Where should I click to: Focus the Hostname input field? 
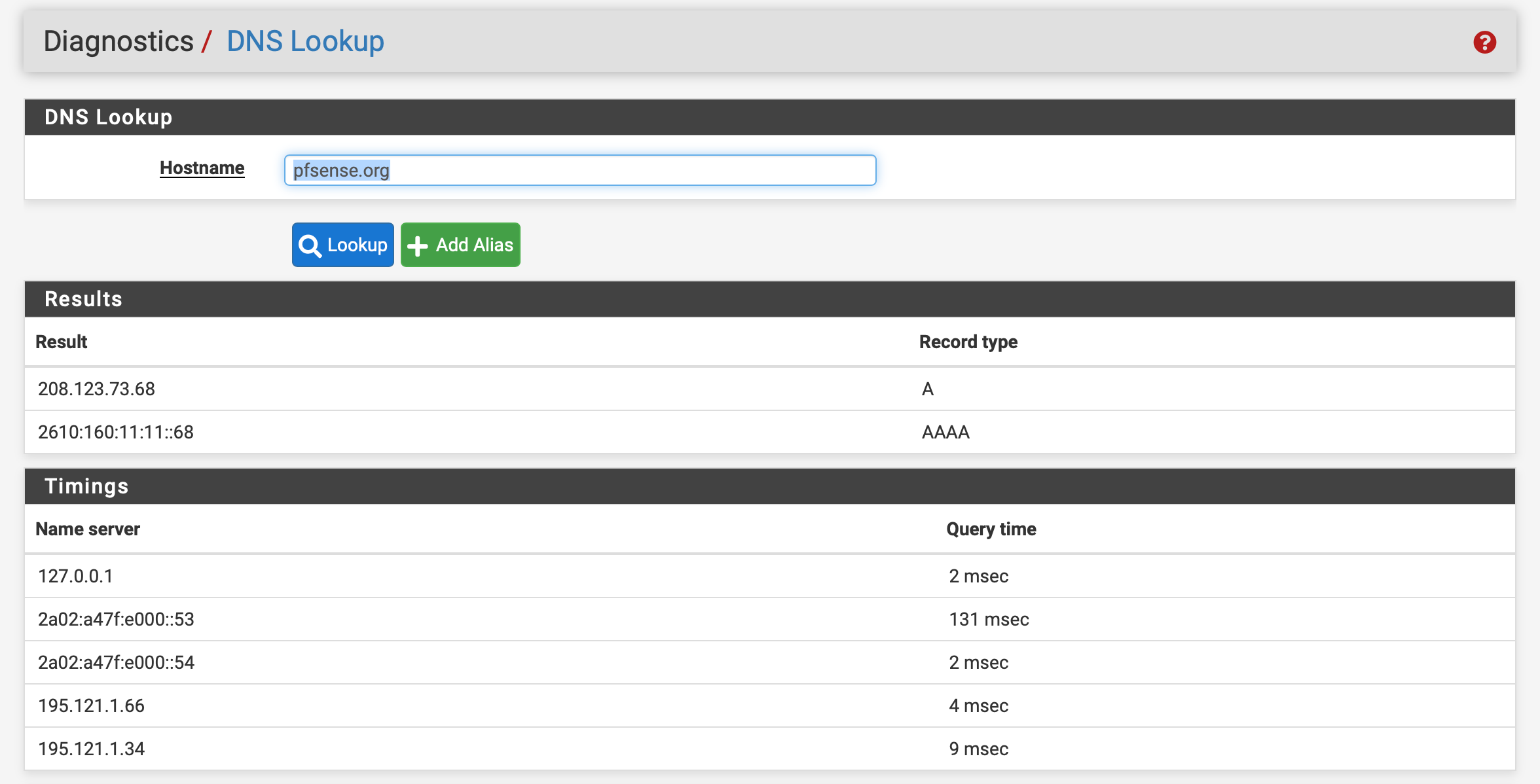580,170
